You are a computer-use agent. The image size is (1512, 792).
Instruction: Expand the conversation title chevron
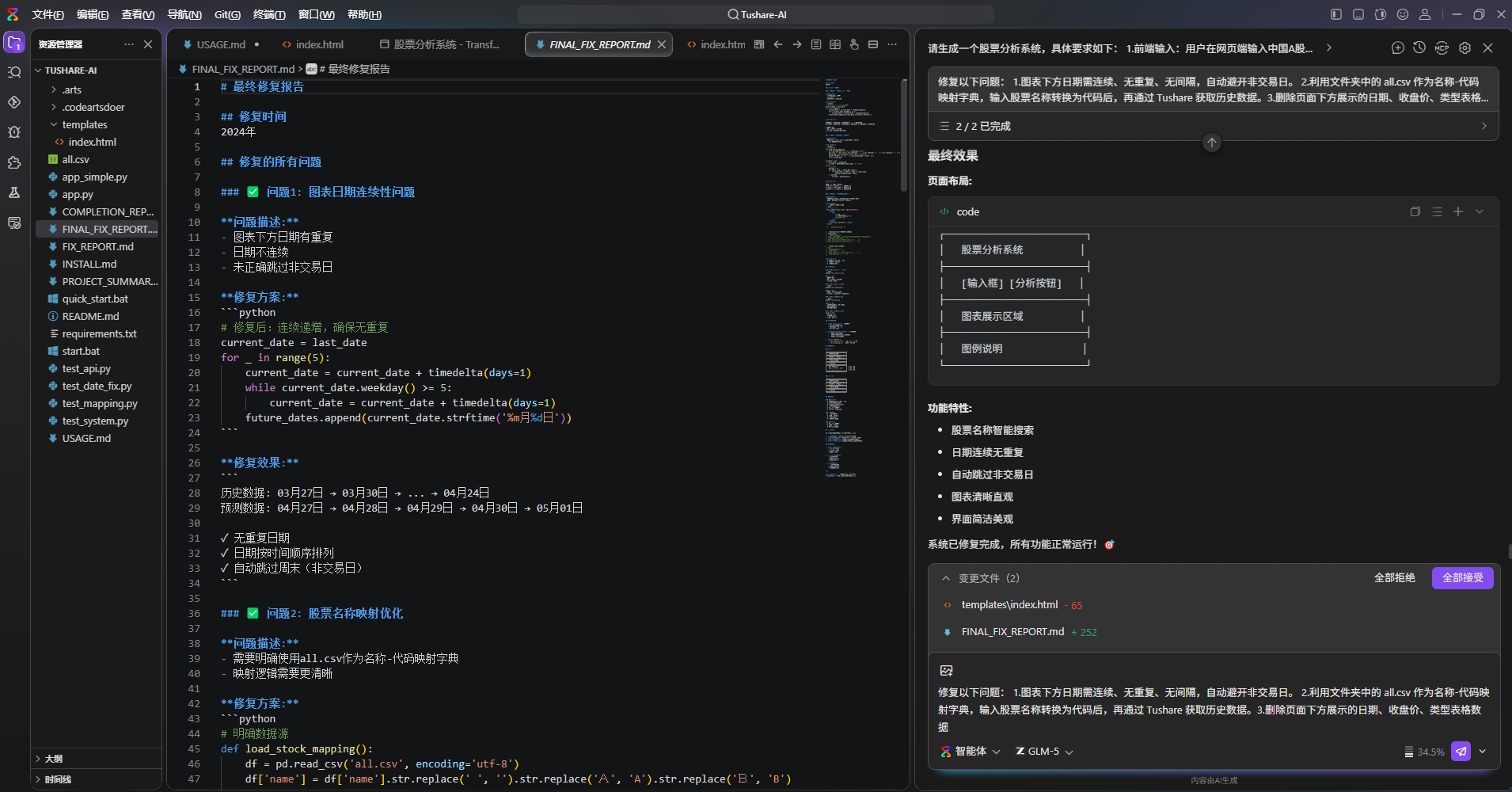click(1329, 48)
